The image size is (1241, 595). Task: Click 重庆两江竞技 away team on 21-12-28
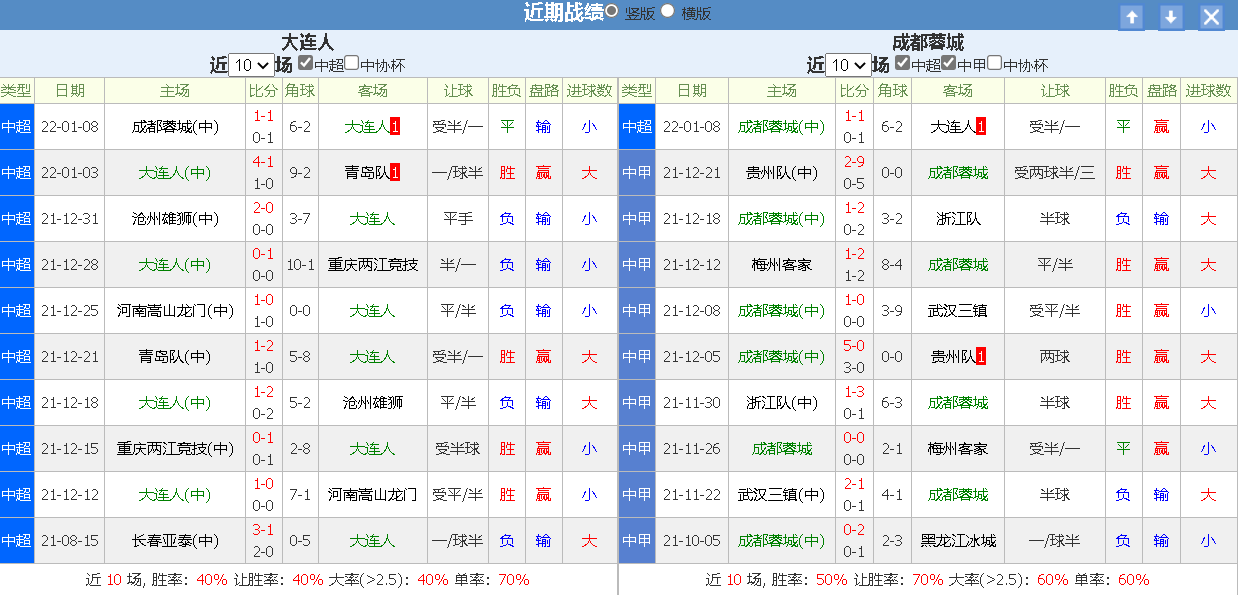(x=373, y=265)
